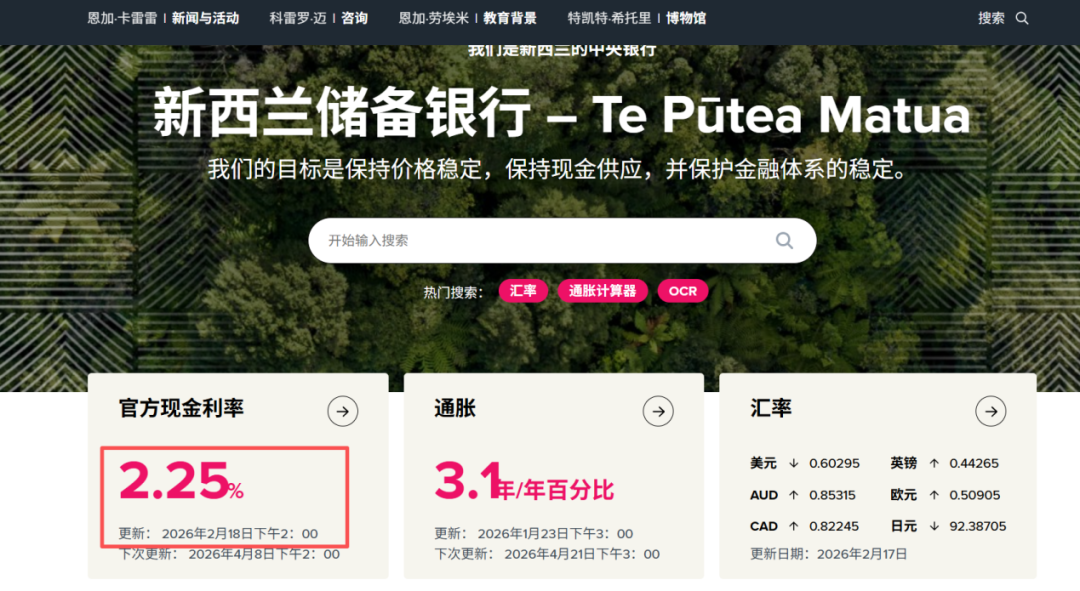Click the 美元 down arrow indicator
This screenshot has width=1080, height=591.
tap(794, 463)
